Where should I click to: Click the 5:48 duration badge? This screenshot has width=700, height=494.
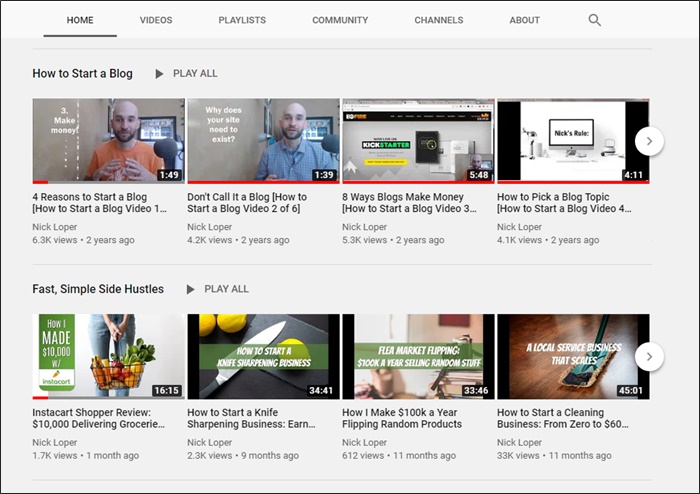(479, 175)
